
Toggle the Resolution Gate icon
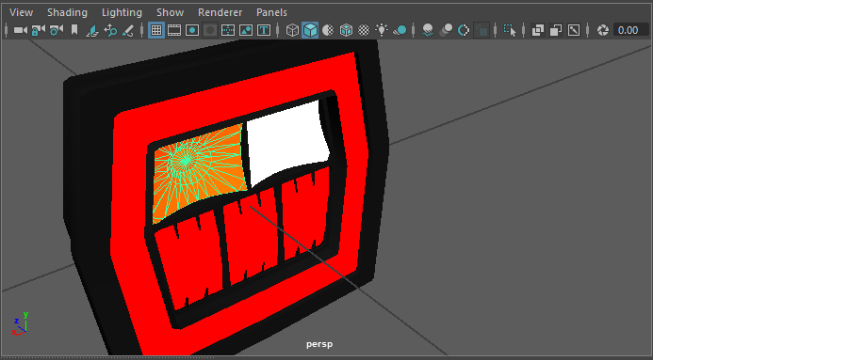[192, 30]
